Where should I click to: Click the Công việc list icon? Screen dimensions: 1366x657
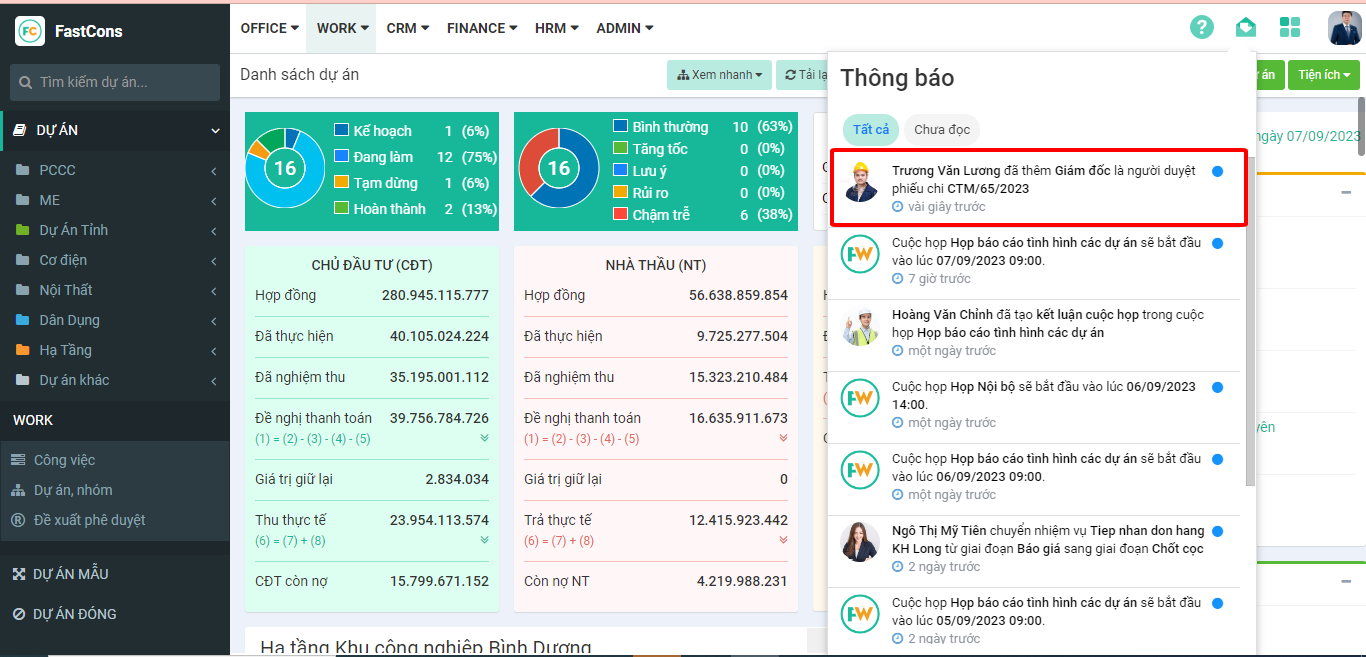coord(18,460)
